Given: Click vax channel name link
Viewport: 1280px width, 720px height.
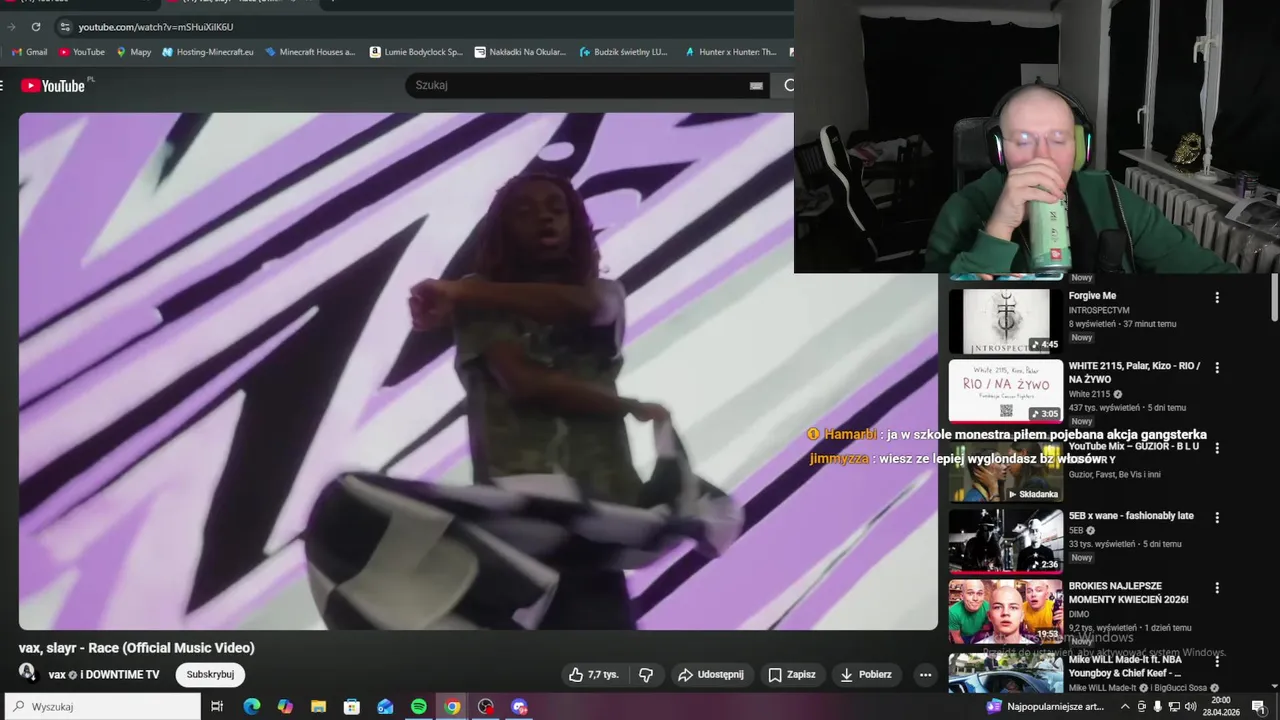Looking at the screenshot, I should [57, 675].
